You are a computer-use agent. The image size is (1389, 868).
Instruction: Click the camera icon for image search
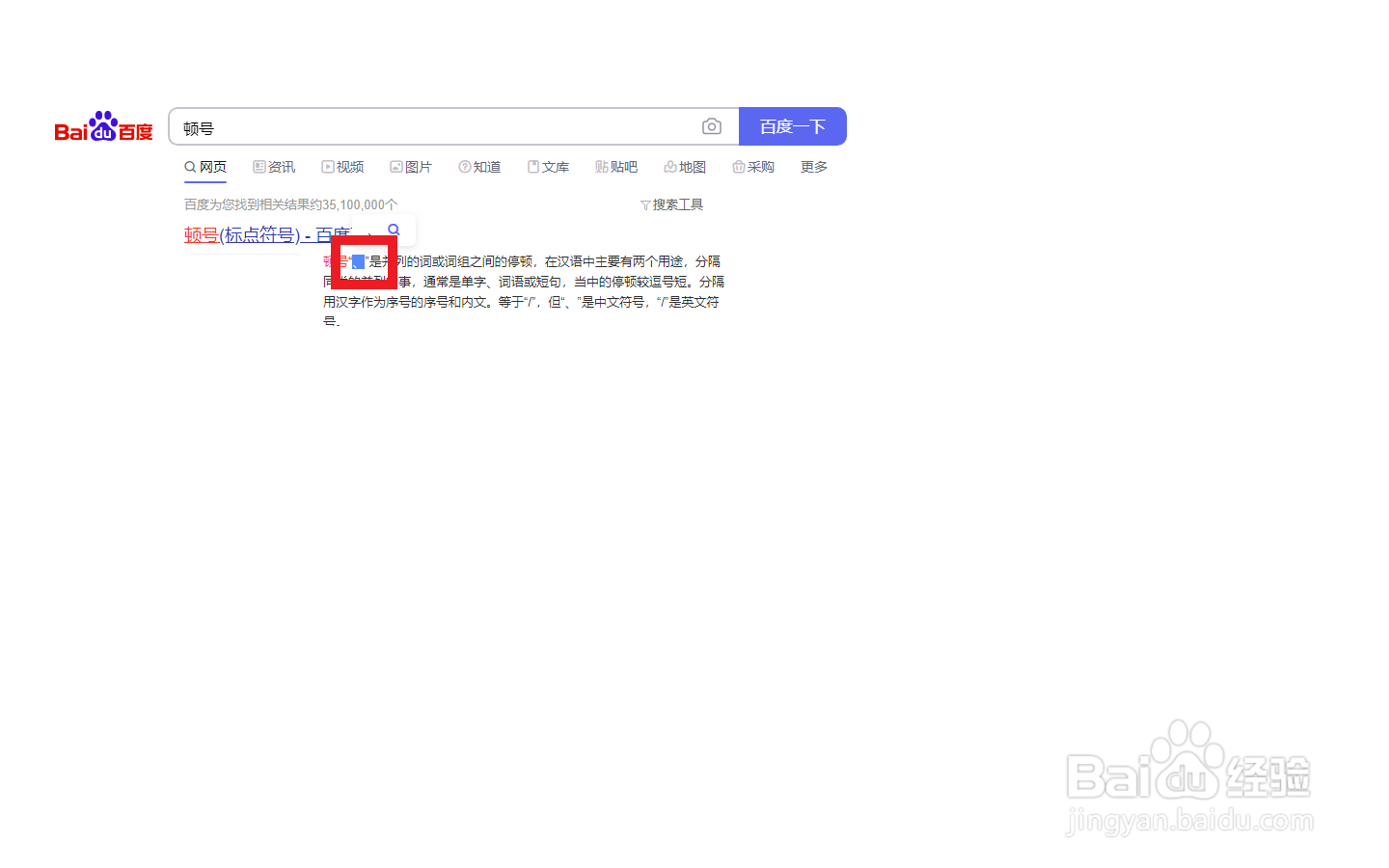pyautogui.click(x=712, y=126)
